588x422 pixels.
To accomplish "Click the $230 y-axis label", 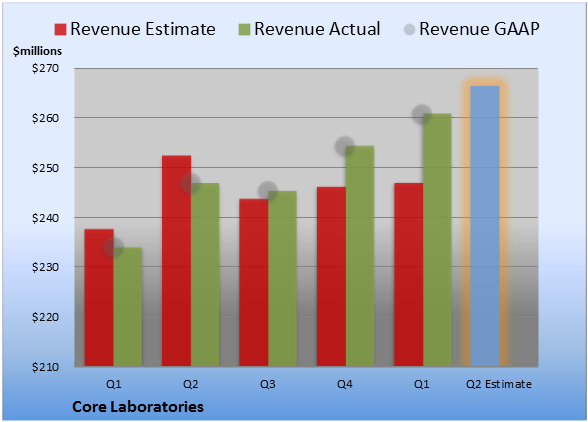I will (45, 267).
